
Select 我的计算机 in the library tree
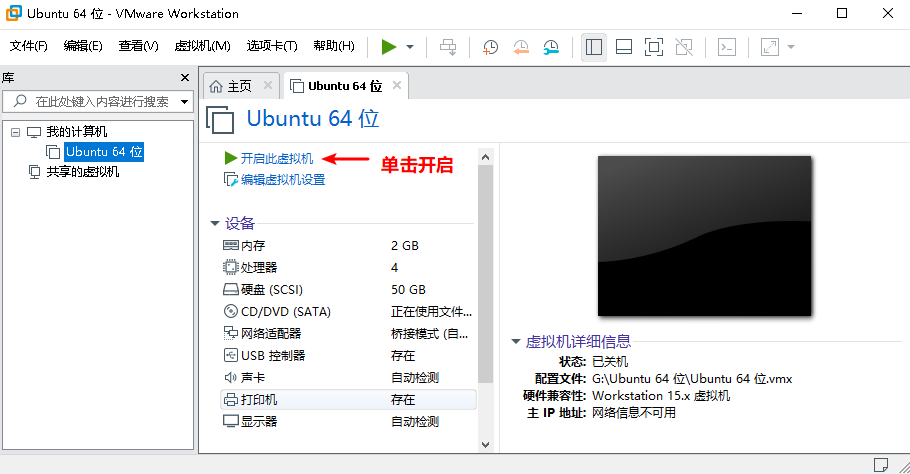[77, 132]
